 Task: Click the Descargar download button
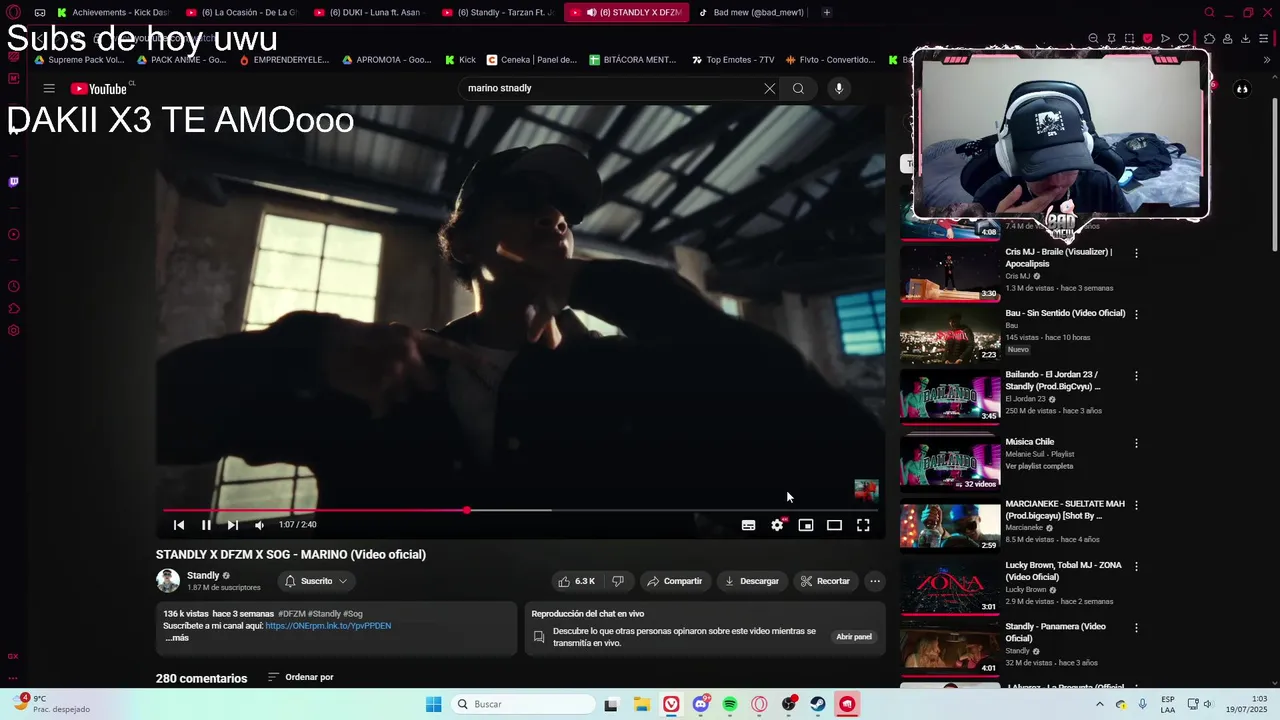click(752, 581)
